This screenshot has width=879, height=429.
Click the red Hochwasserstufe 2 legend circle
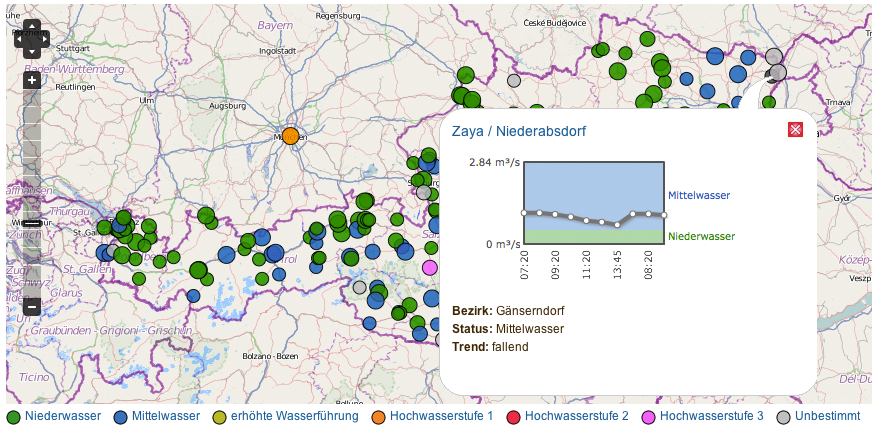(514, 416)
